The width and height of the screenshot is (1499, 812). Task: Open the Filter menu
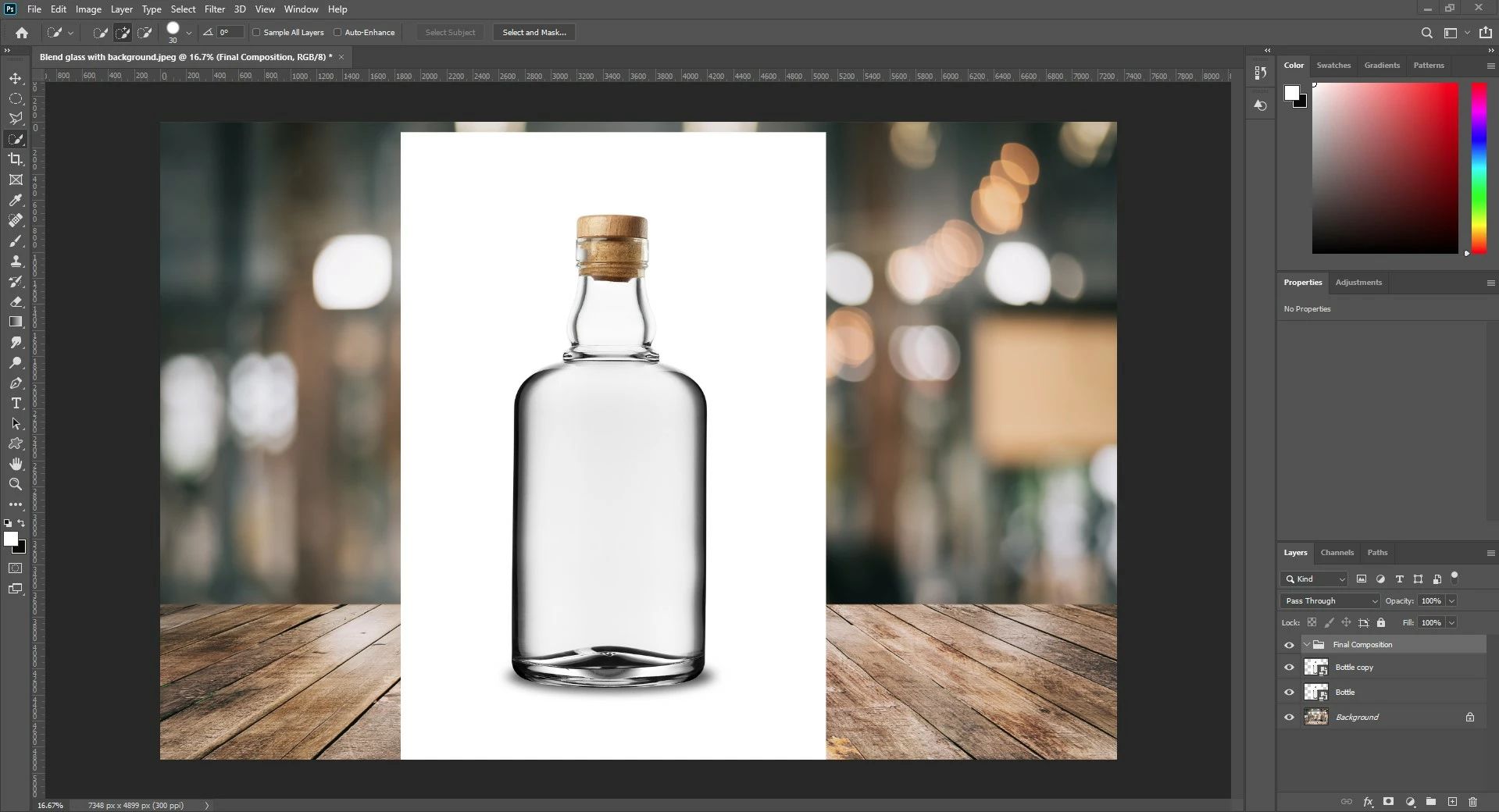click(215, 9)
